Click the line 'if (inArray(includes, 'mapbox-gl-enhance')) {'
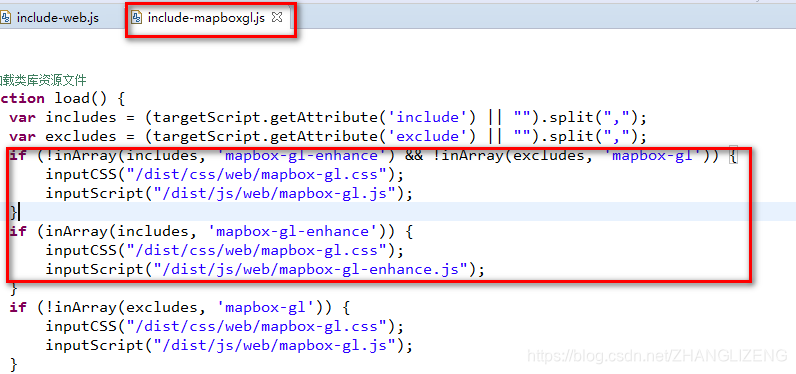This screenshot has width=796, height=374. click(212, 231)
